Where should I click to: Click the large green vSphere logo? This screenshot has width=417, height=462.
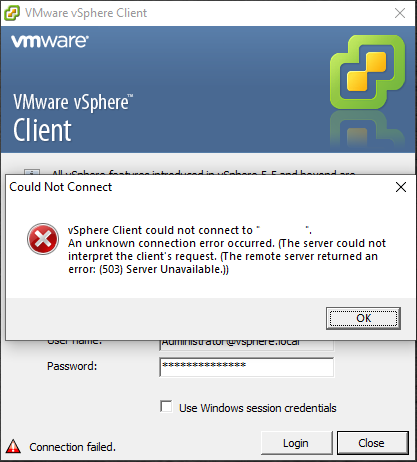[x=367, y=72]
